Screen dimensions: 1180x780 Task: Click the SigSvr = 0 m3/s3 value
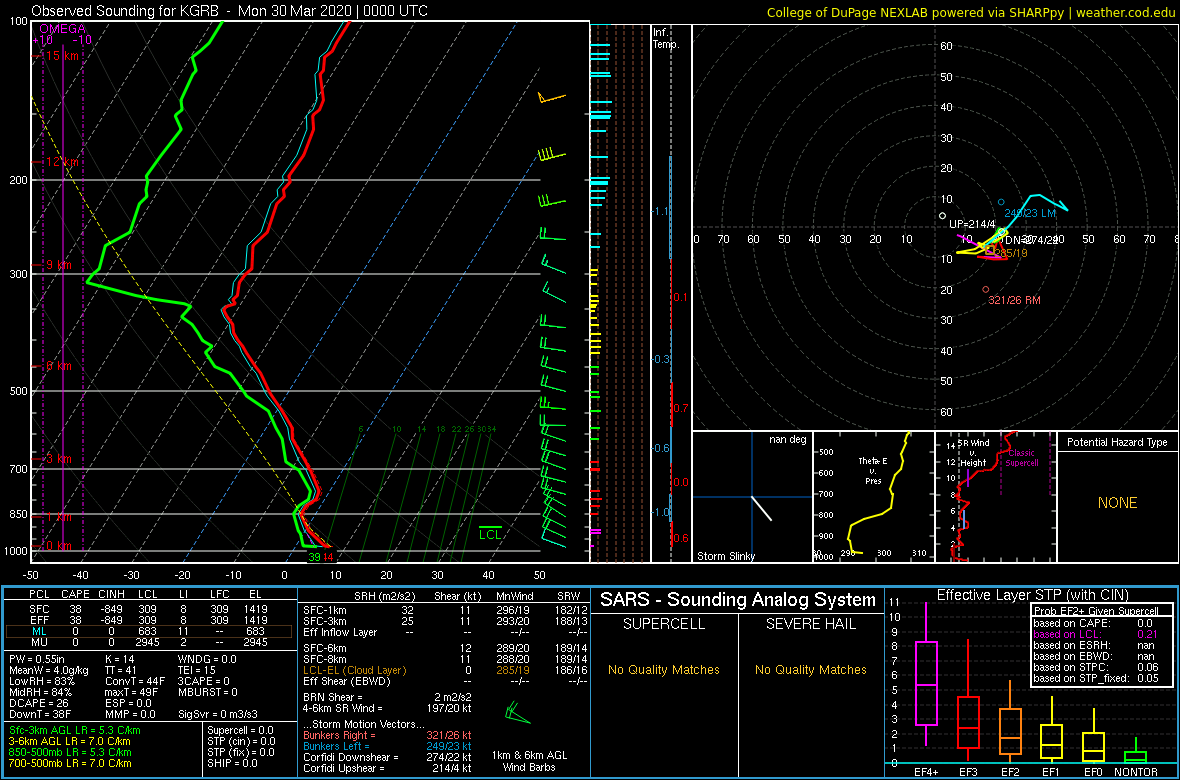tap(219, 713)
